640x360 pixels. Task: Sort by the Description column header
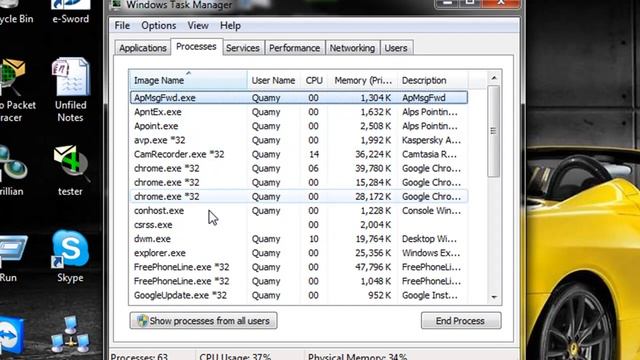pos(433,80)
